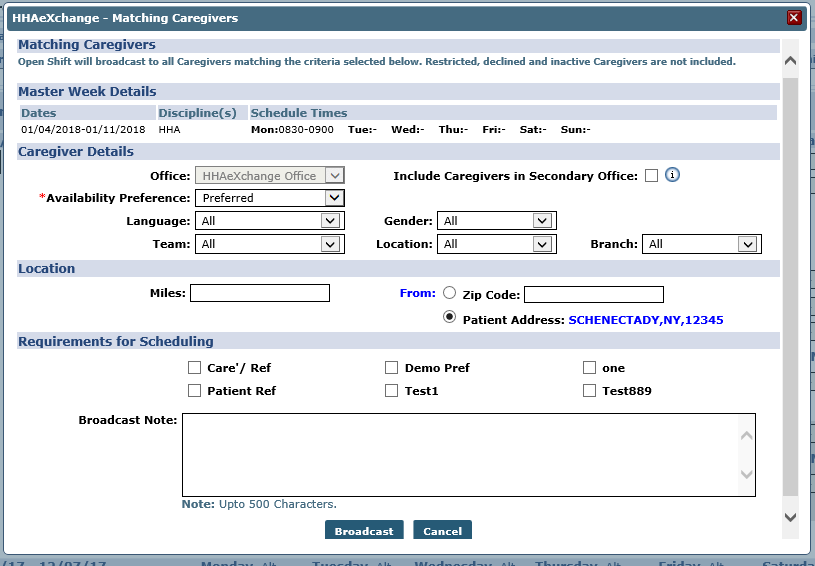Select the Patient Address radio option
Viewport: 815px width, 566px height.
[x=449, y=317]
